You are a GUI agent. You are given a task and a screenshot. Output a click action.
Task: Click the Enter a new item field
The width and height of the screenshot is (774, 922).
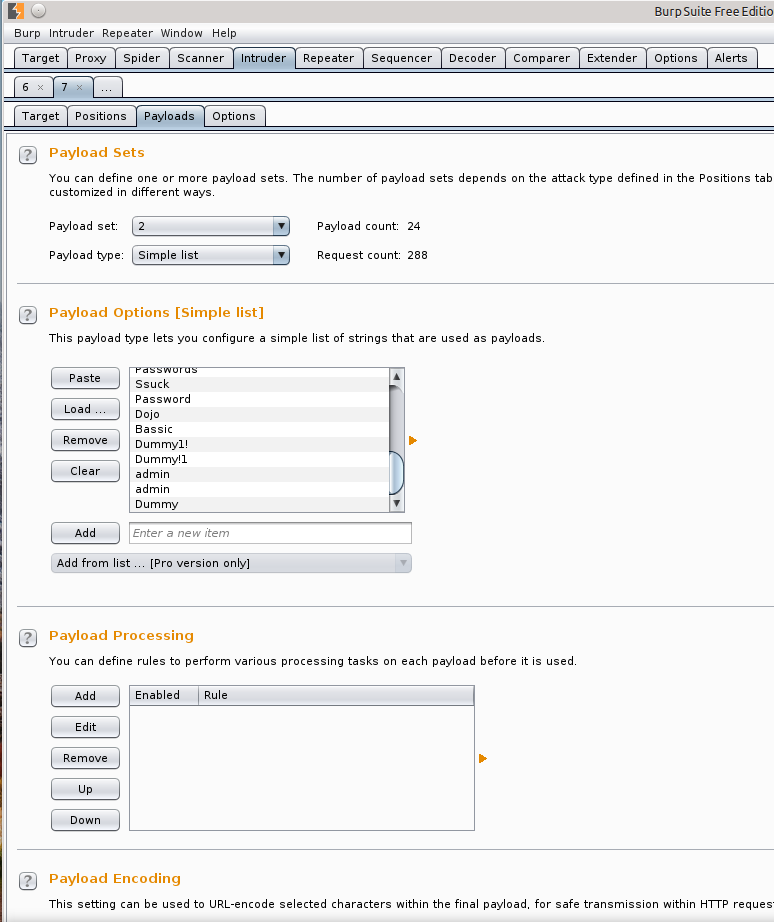[x=270, y=533]
